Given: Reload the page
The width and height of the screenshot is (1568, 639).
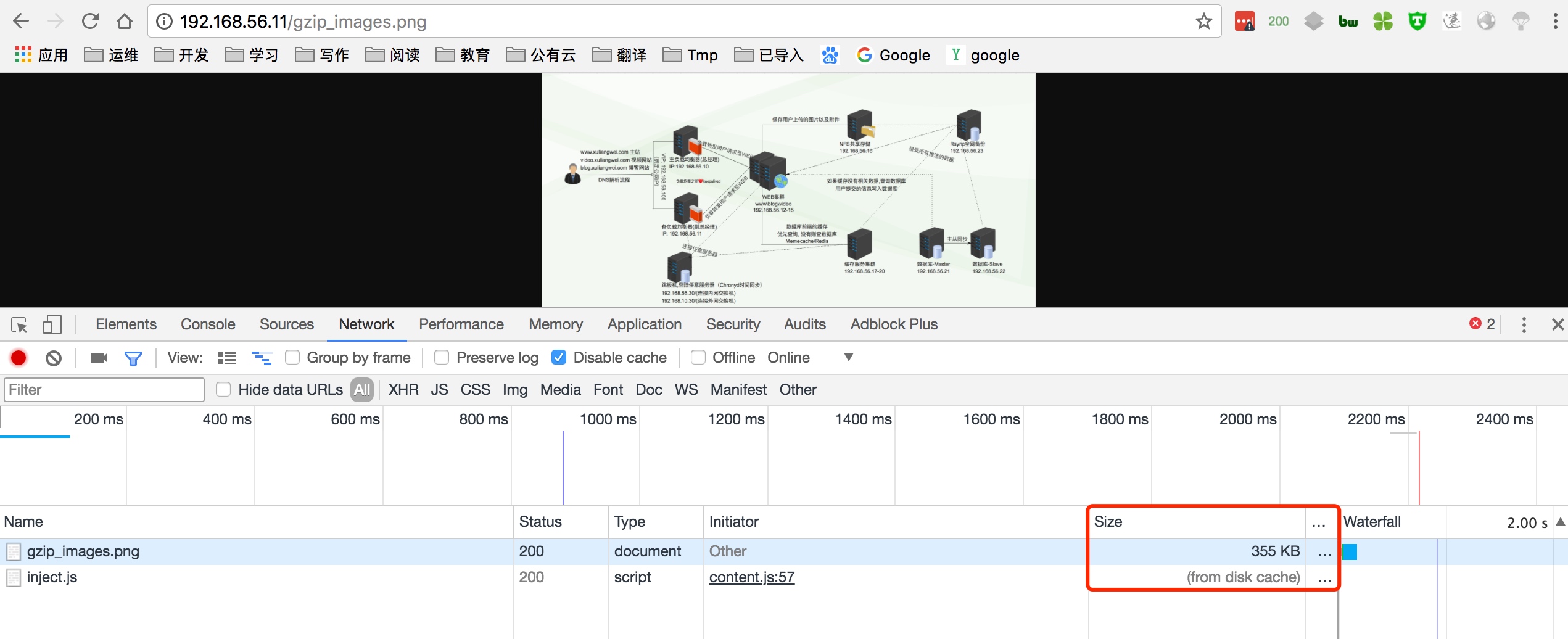Looking at the screenshot, I should coord(91,22).
